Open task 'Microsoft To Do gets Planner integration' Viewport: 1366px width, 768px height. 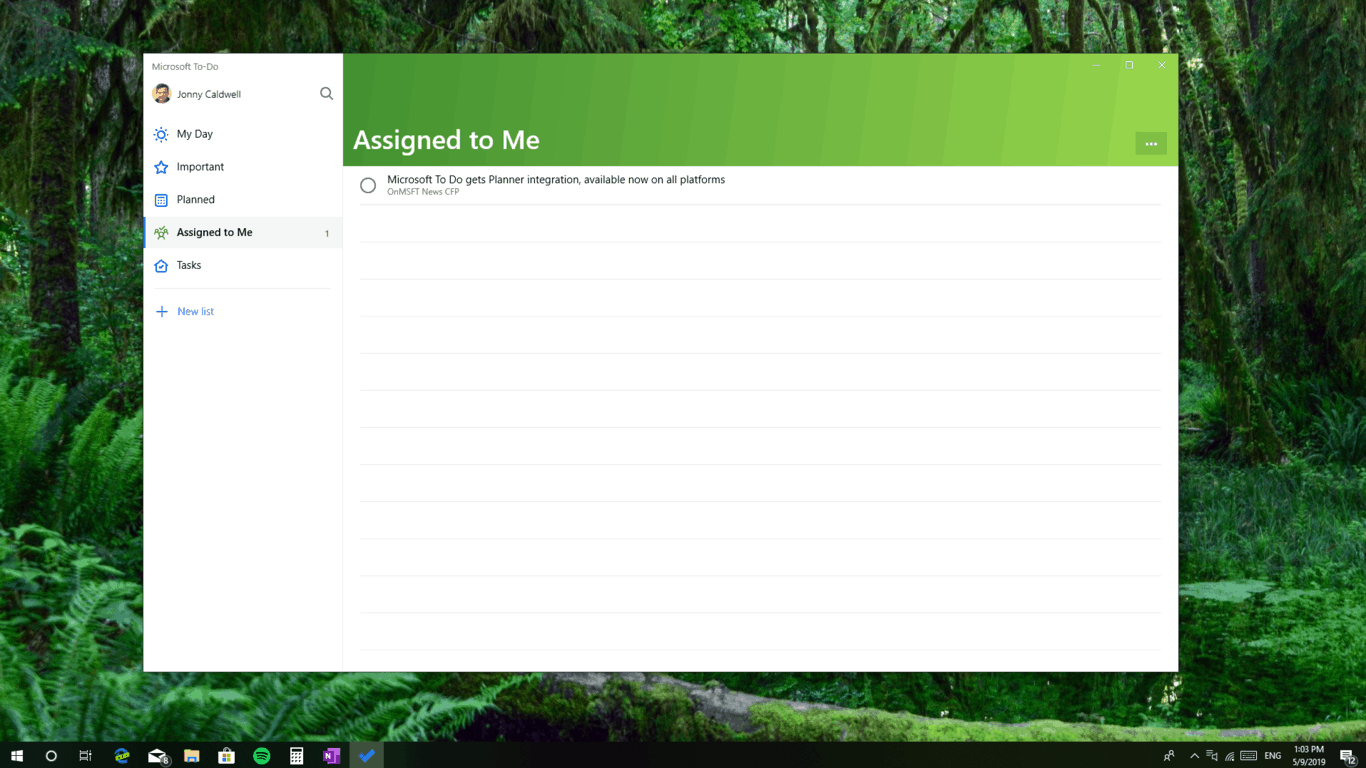tap(556, 180)
